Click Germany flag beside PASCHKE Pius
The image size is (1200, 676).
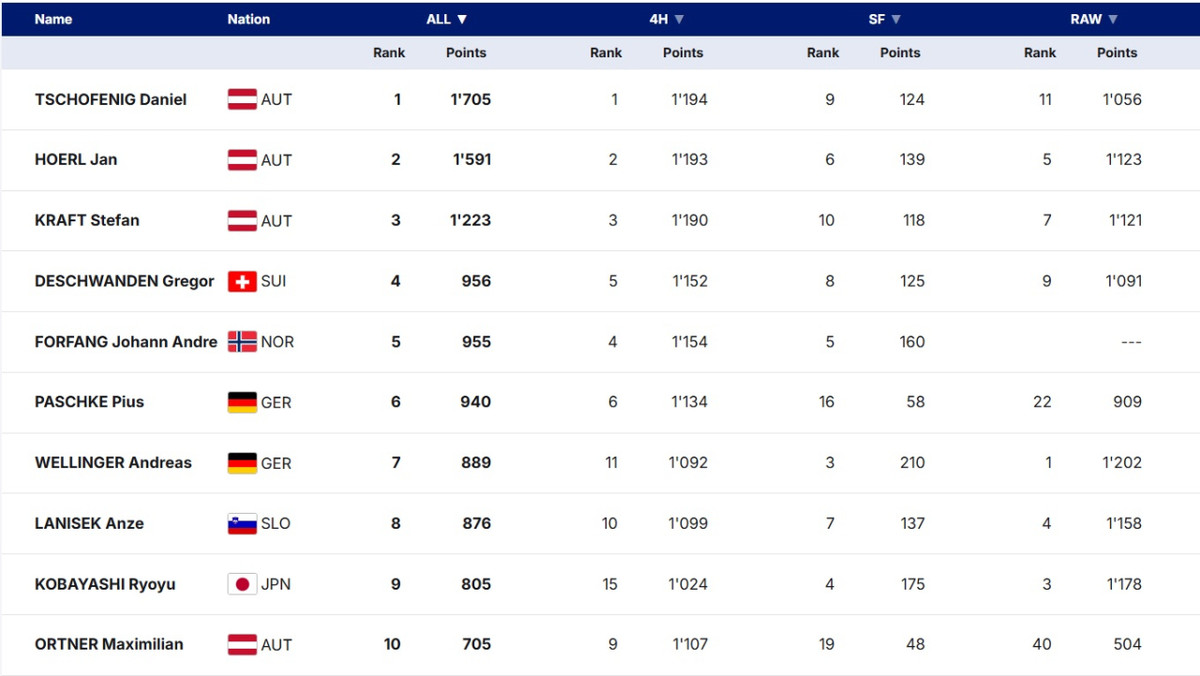(x=242, y=402)
